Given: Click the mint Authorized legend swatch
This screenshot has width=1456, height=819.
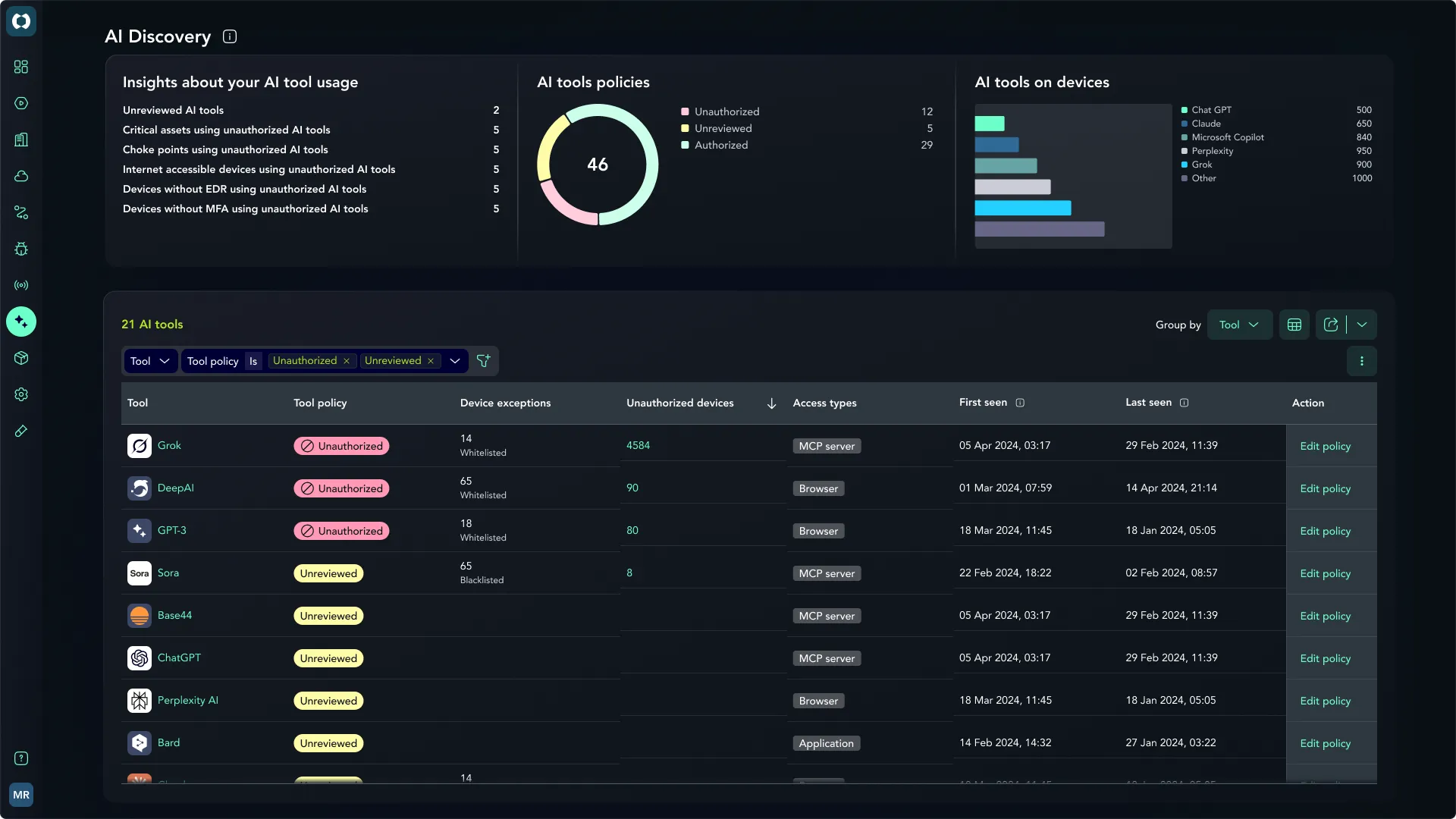Looking at the screenshot, I should point(685,145).
